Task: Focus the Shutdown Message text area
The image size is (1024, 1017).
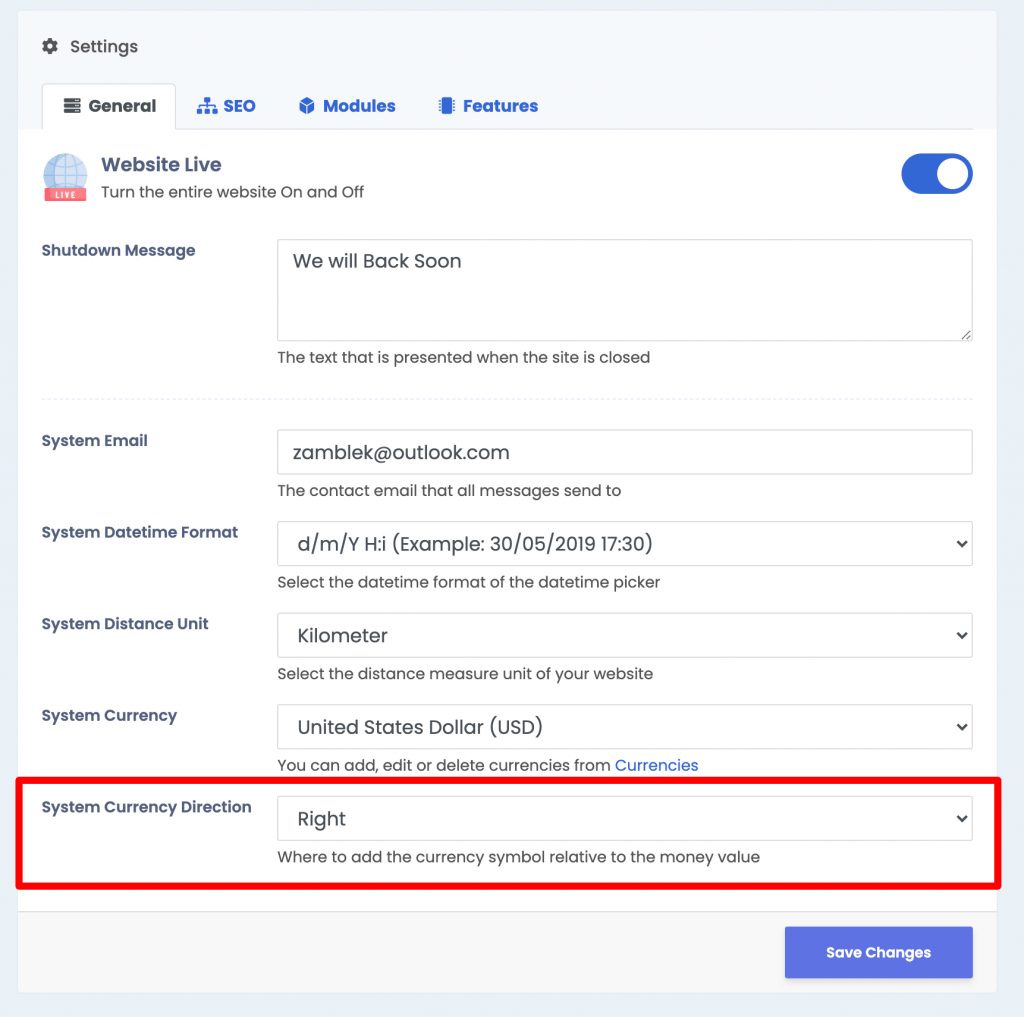Action: (x=624, y=290)
